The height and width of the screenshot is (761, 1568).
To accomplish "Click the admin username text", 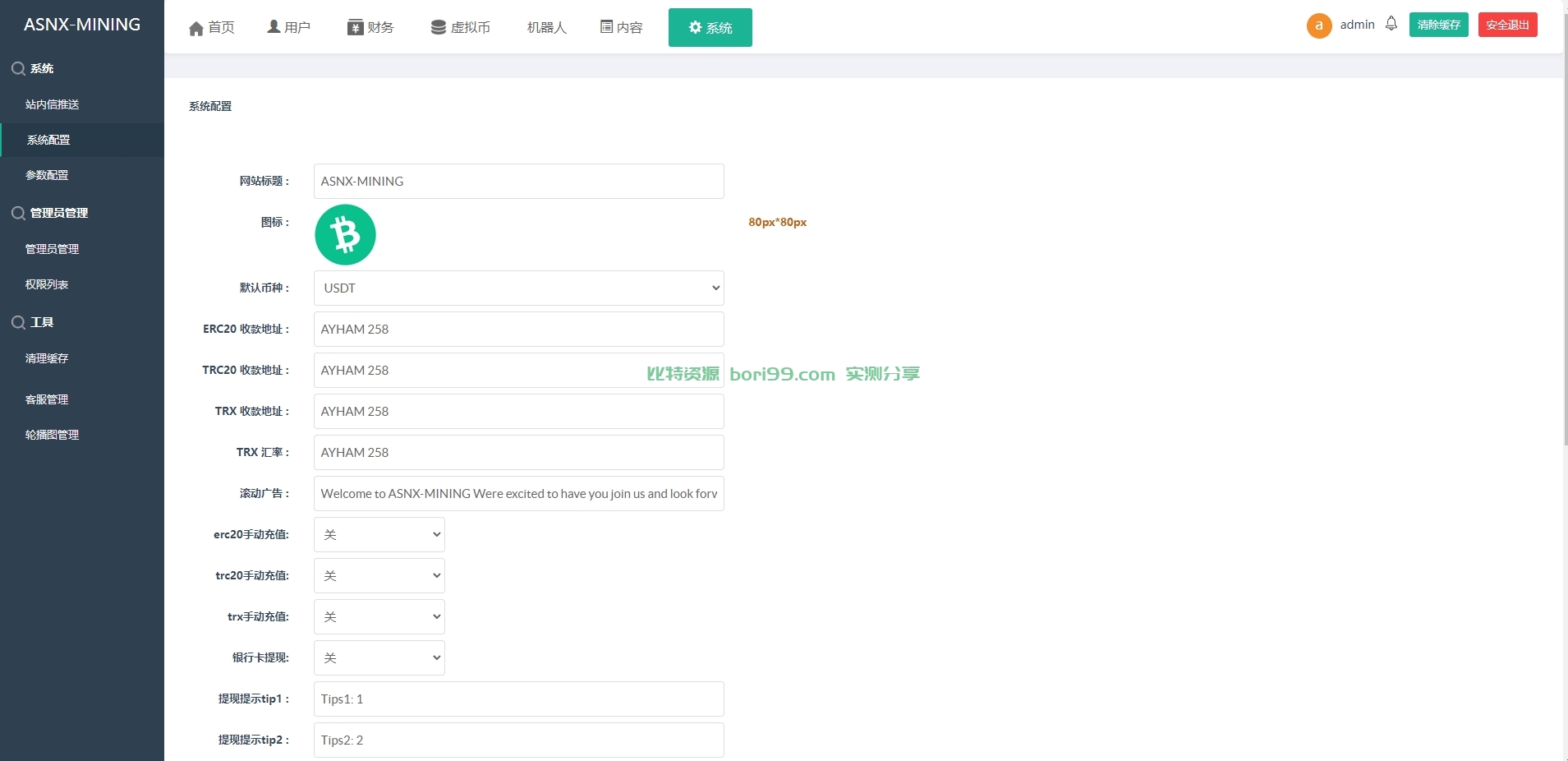I will click(x=1358, y=25).
